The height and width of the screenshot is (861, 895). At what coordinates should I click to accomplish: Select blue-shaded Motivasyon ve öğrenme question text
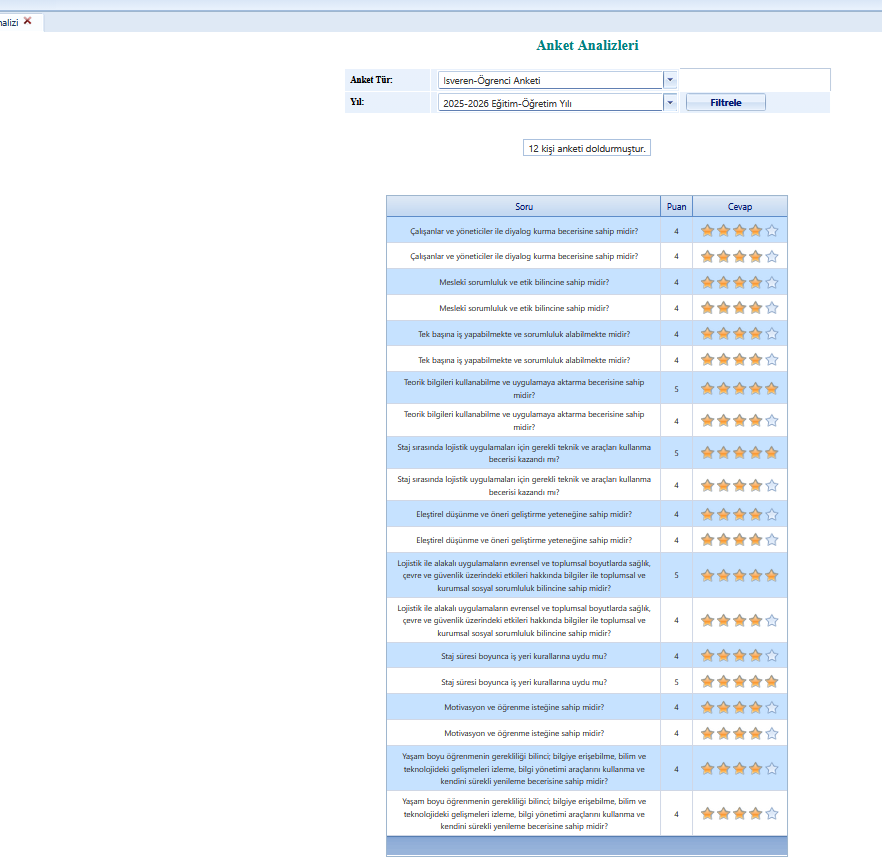coord(524,707)
